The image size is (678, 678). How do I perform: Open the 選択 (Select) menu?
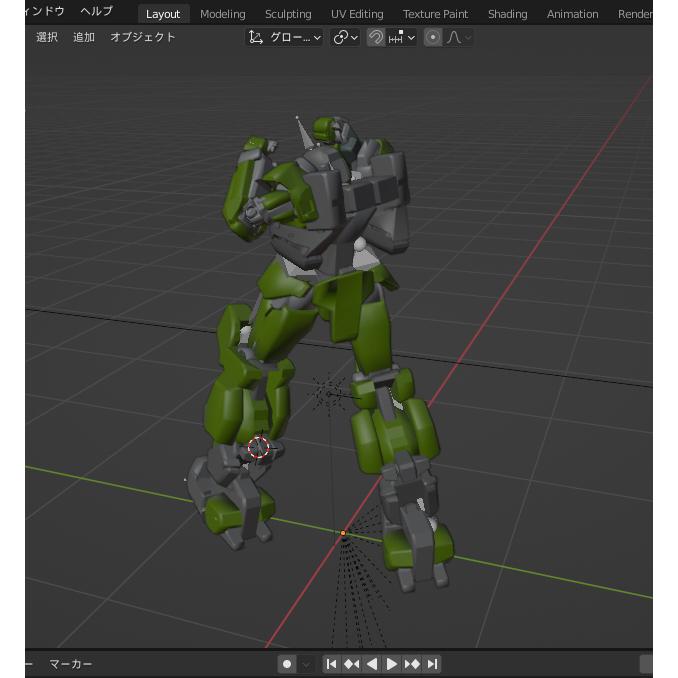47,37
